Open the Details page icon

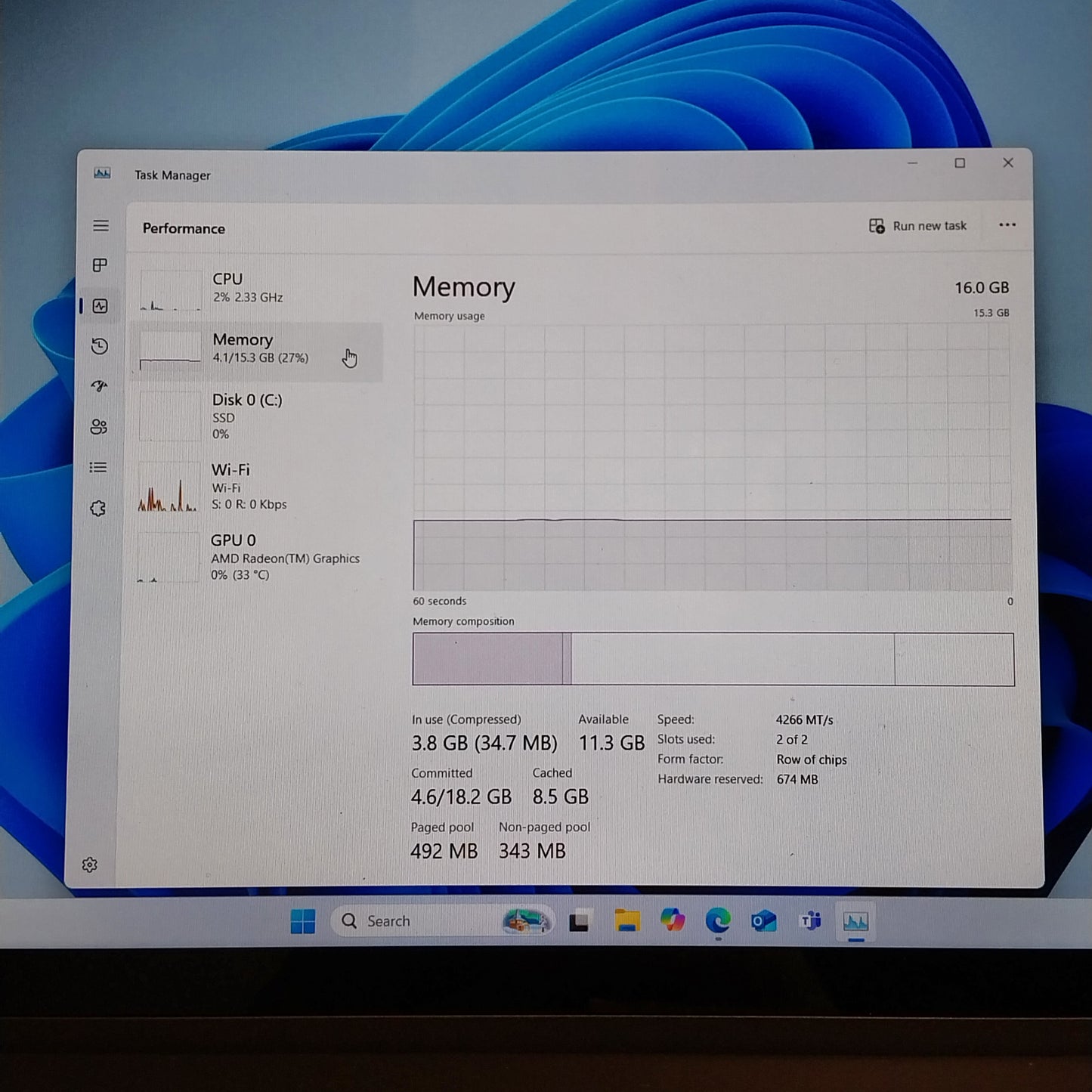pos(98,468)
